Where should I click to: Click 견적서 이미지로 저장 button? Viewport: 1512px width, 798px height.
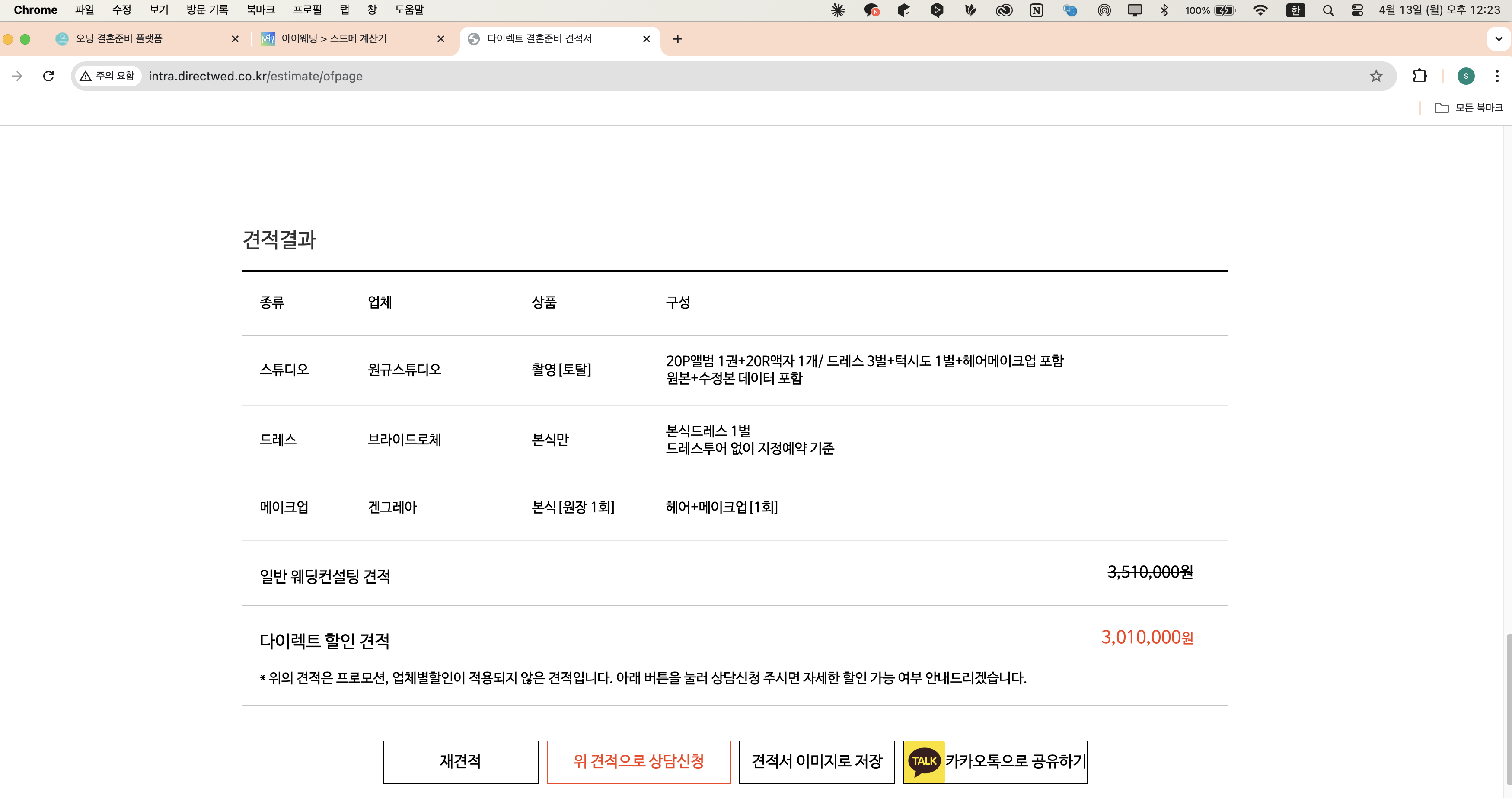817,762
